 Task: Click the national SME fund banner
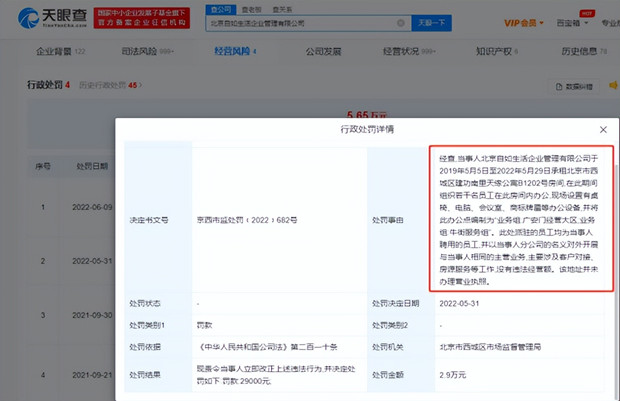click(142, 18)
